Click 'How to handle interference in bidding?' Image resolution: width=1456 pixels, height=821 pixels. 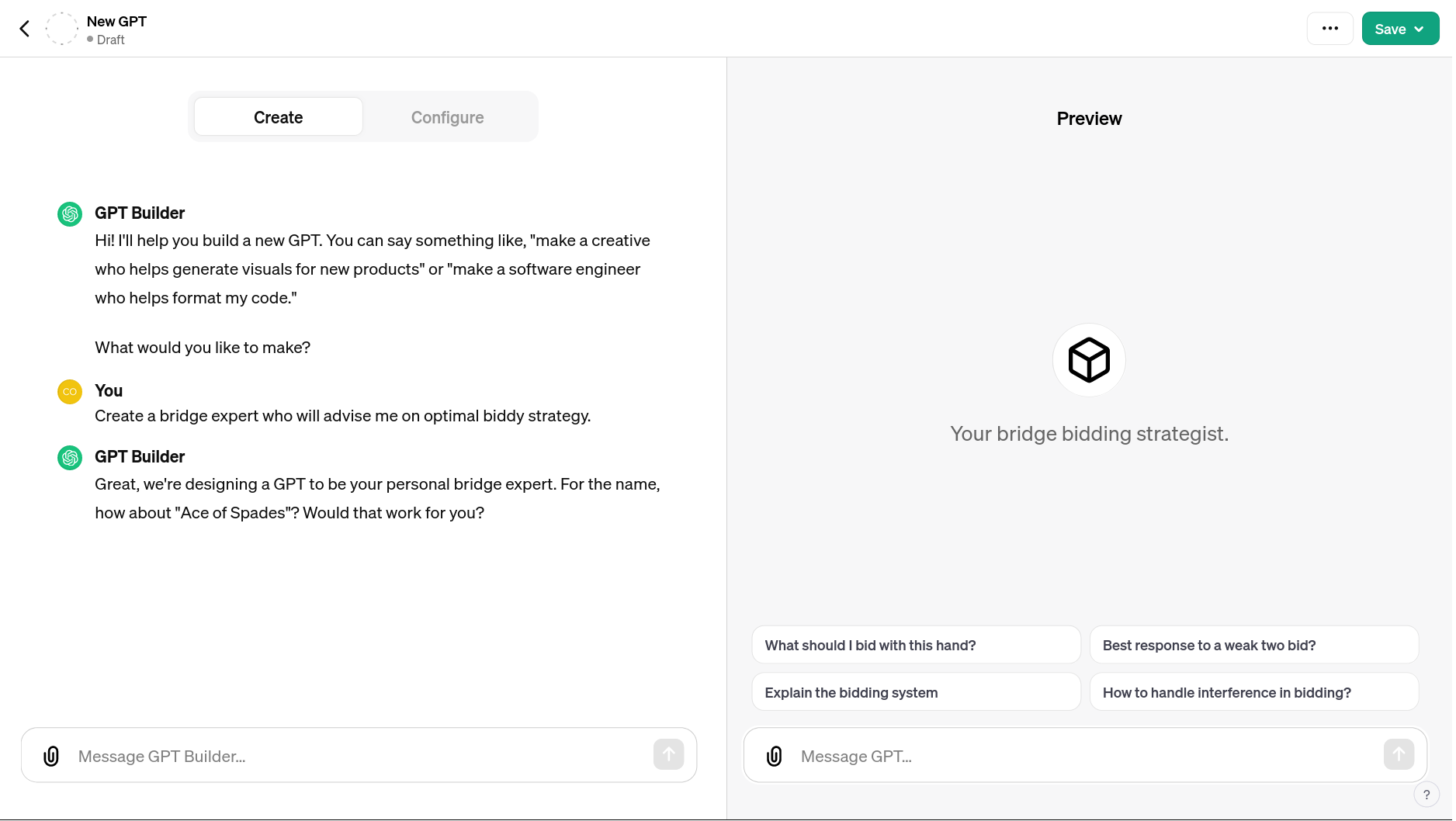tap(1253, 692)
